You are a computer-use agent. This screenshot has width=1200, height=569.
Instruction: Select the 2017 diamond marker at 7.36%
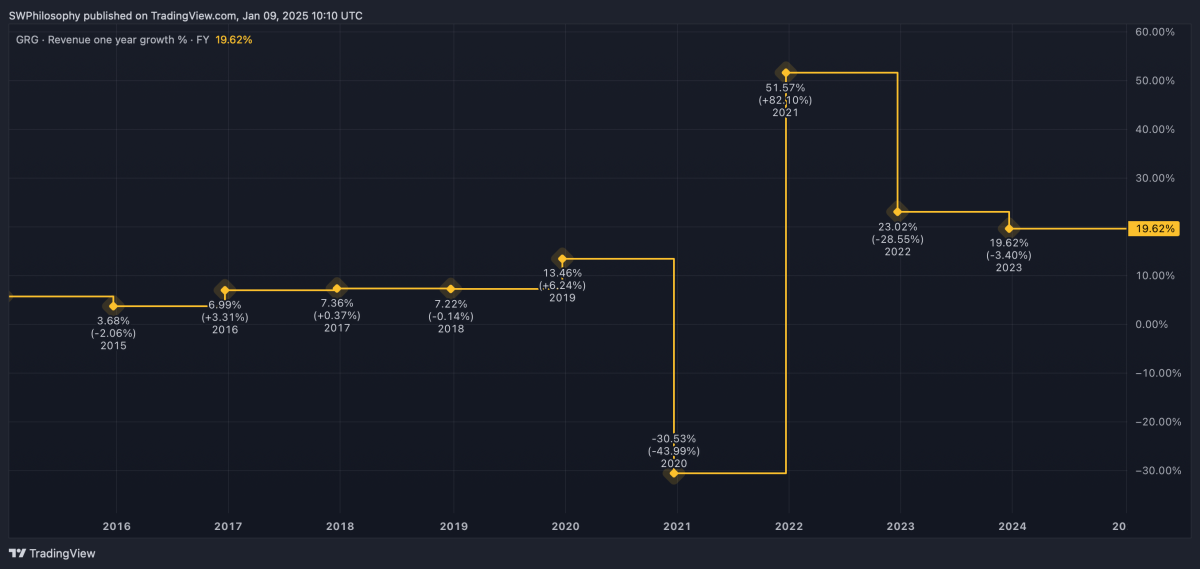pyautogui.click(x=337, y=288)
